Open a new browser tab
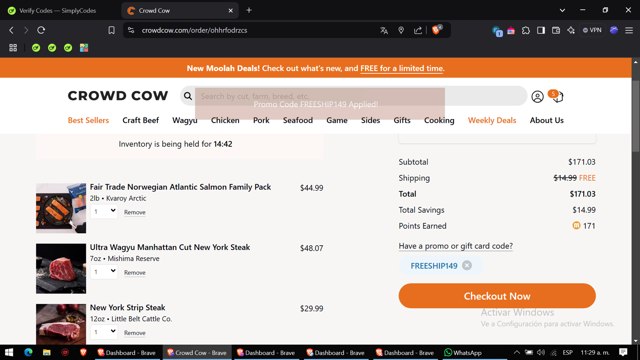 249,10
